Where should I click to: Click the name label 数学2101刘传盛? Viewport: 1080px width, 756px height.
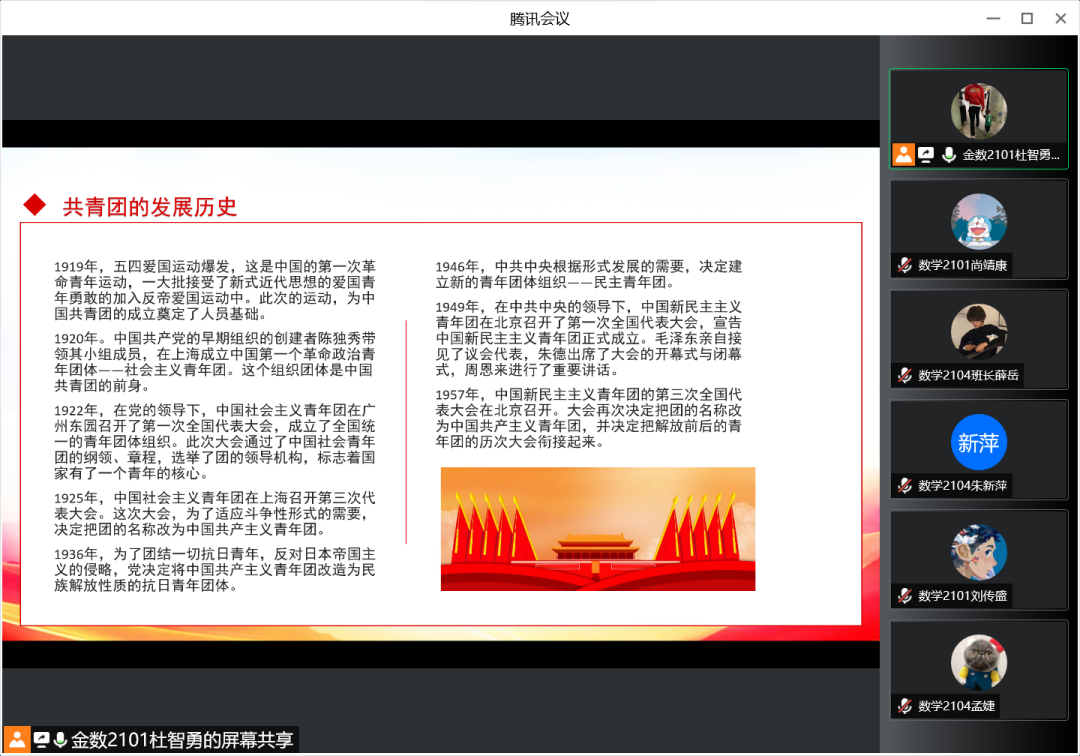pos(963,595)
